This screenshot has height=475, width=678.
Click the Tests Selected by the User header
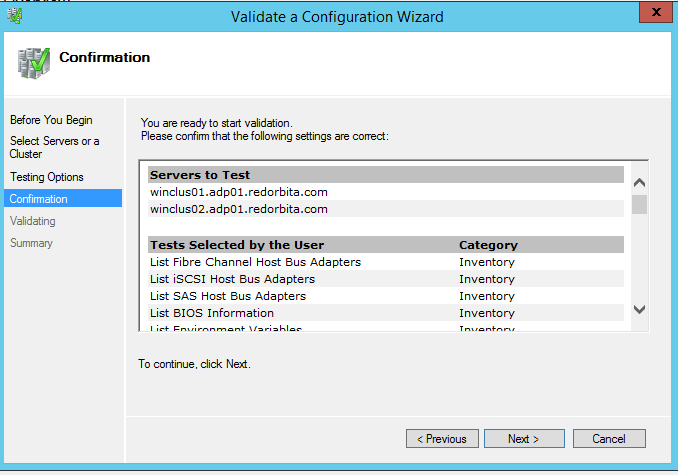pyautogui.click(x=237, y=245)
